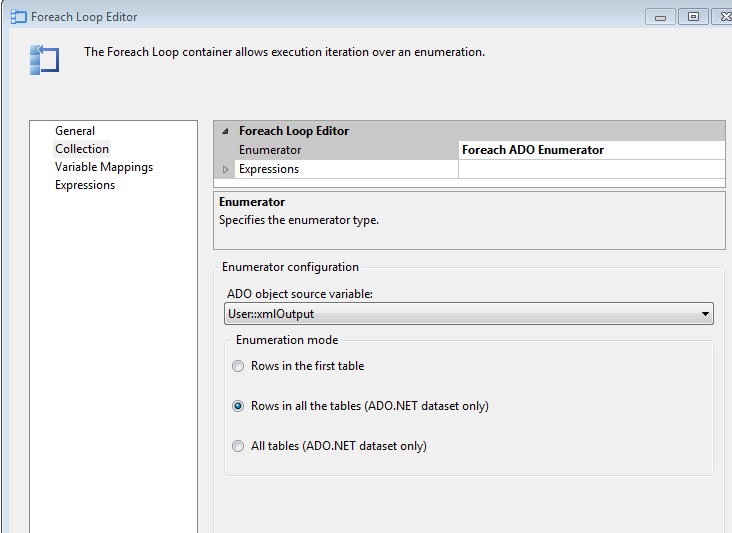The height and width of the screenshot is (533, 732).
Task: Go to the Expressions page in sidebar
Action: pos(85,185)
